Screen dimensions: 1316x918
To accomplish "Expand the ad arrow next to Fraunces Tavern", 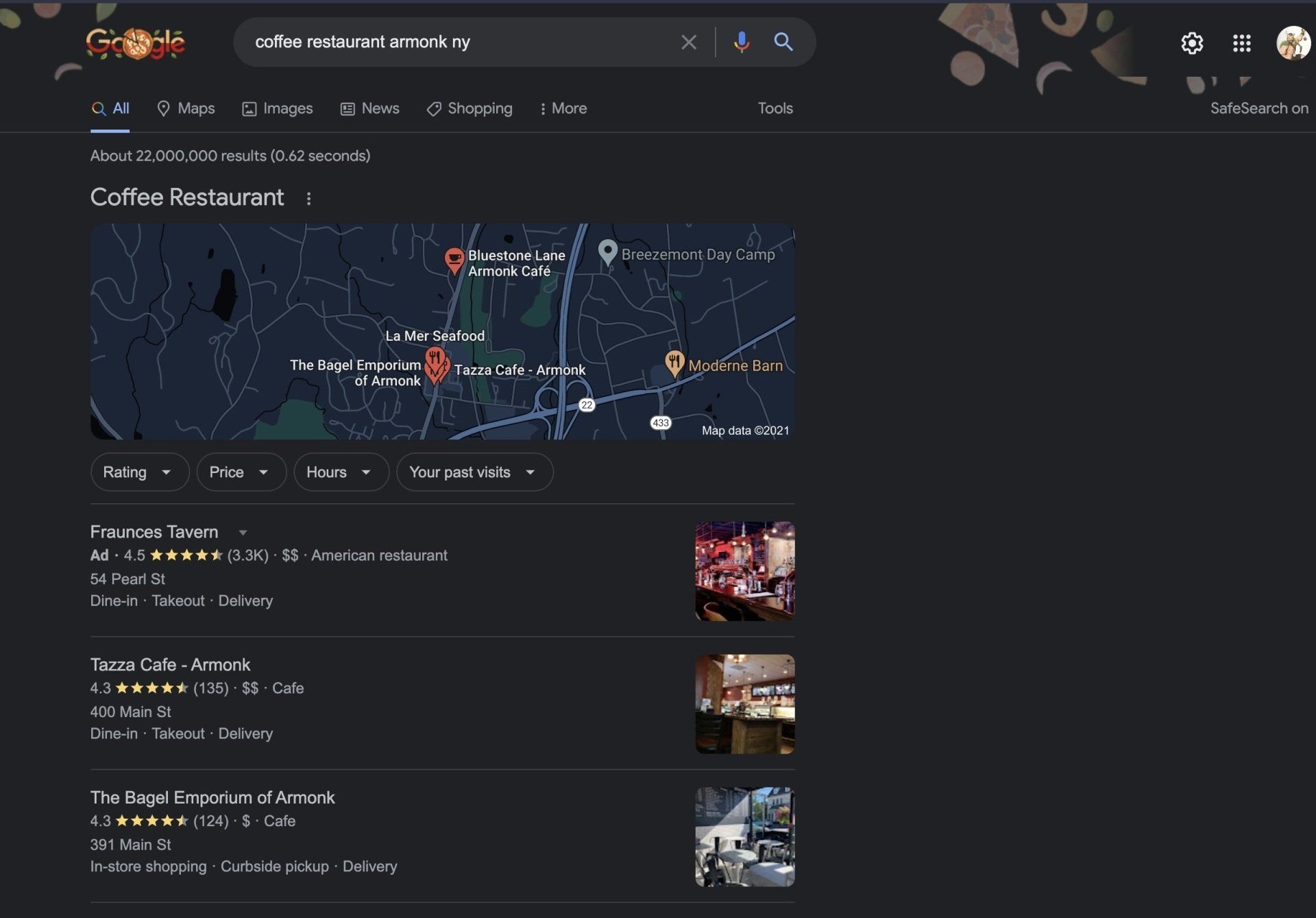I will 243,533.
